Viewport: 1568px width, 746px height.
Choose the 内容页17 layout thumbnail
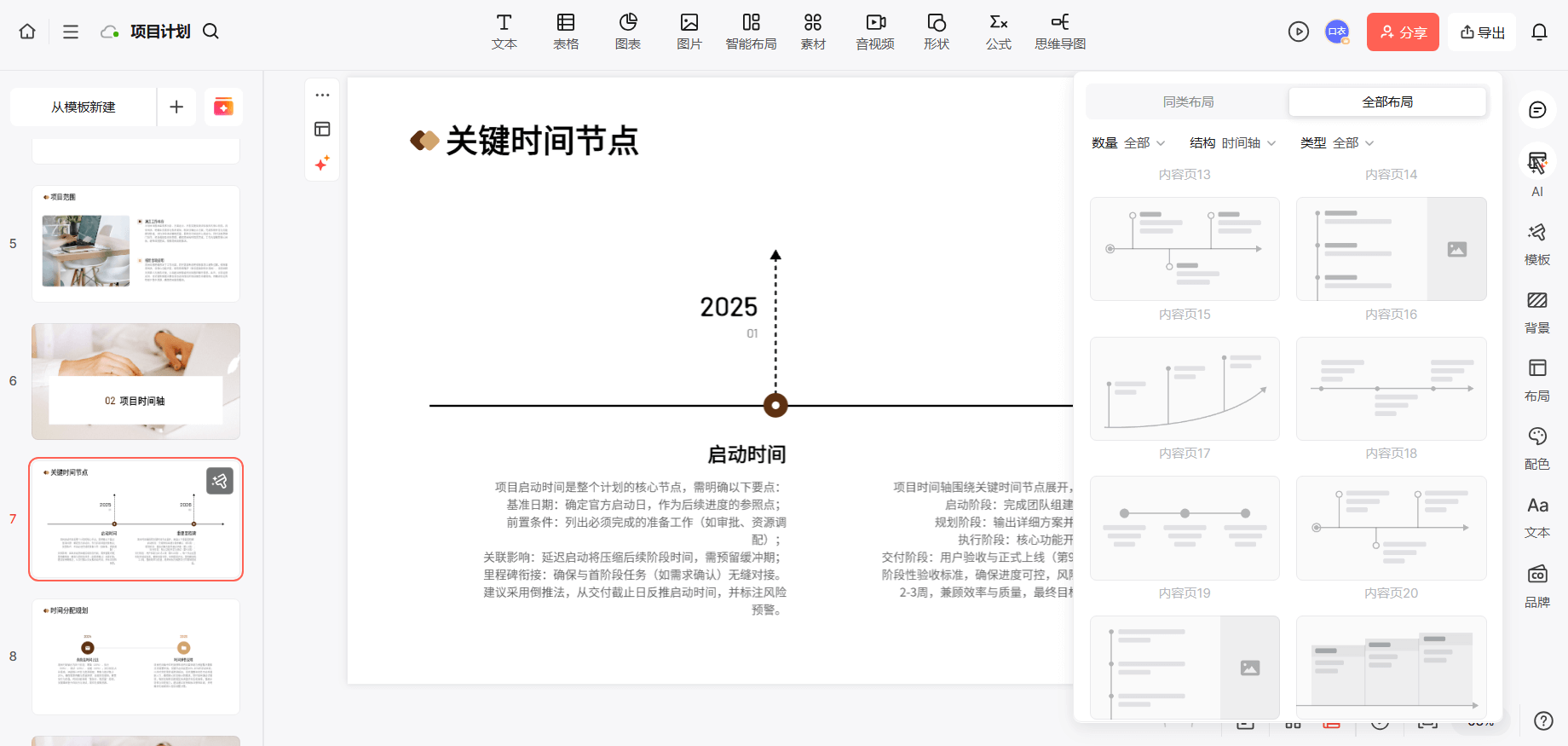pos(1185,389)
